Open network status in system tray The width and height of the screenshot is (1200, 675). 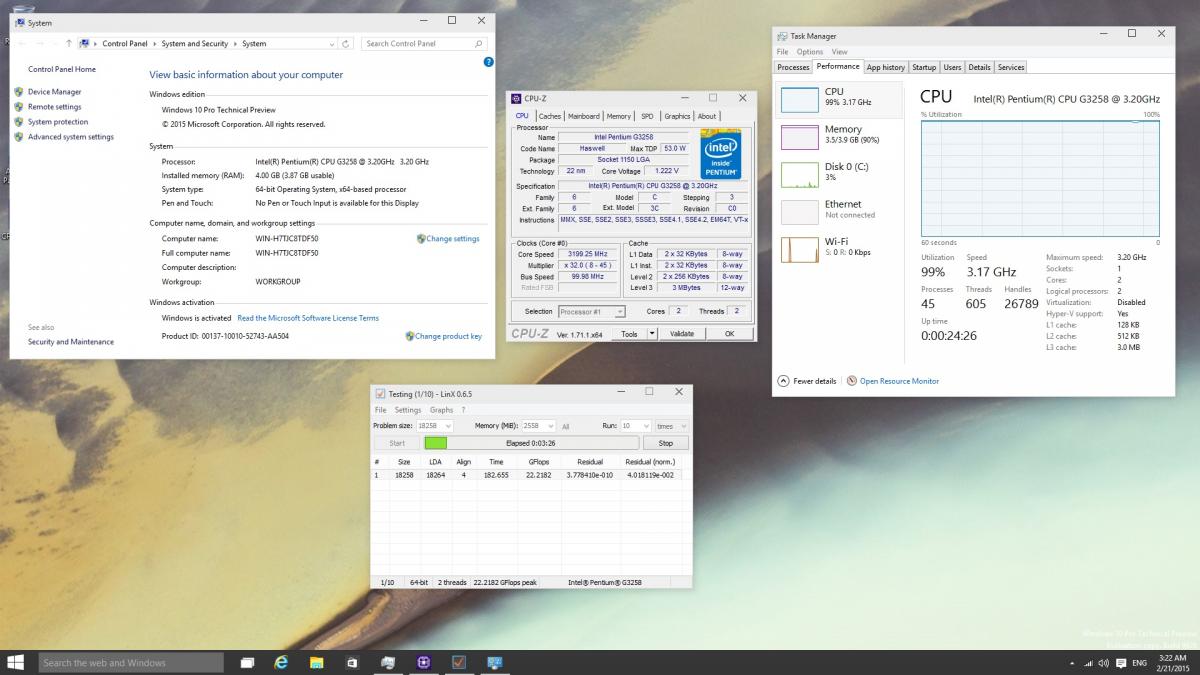point(1088,663)
